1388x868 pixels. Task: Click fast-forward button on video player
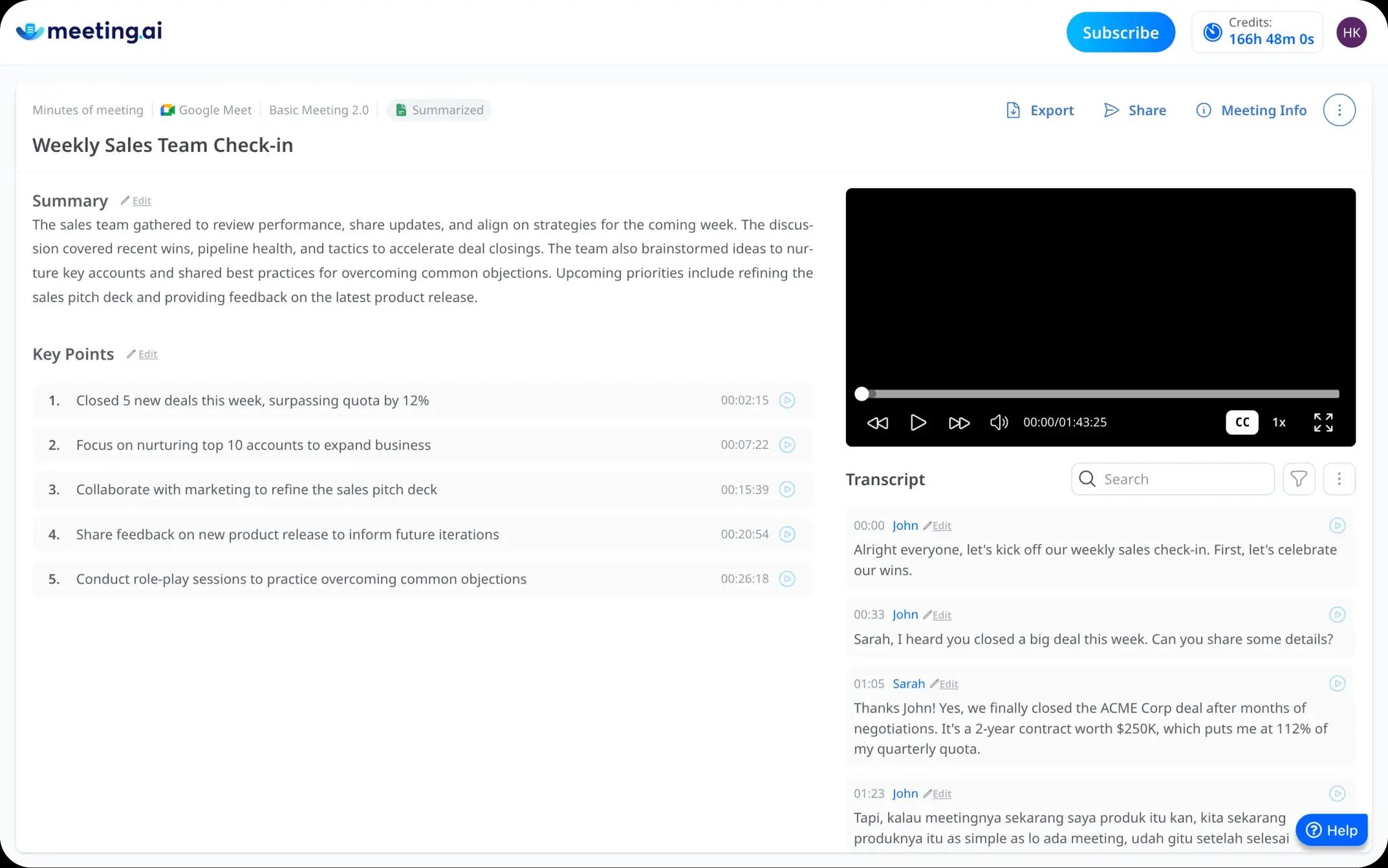[957, 422]
